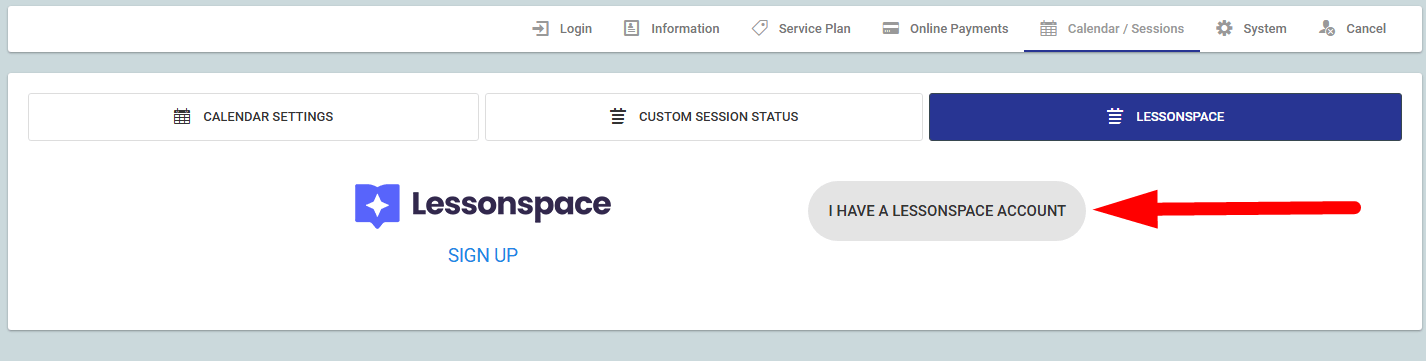The image size is (1426, 361).
Task: Click I Have a Lessonspace Account
Action: (x=947, y=211)
